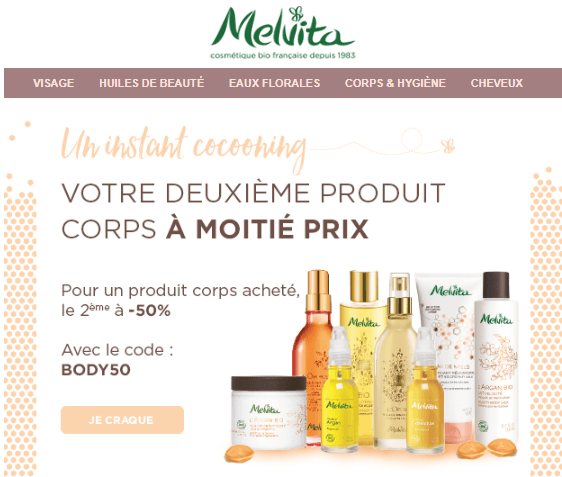Viewport: 562px width, 477px height.
Task: Click the small Calendula oil bottle
Action: click(425, 392)
